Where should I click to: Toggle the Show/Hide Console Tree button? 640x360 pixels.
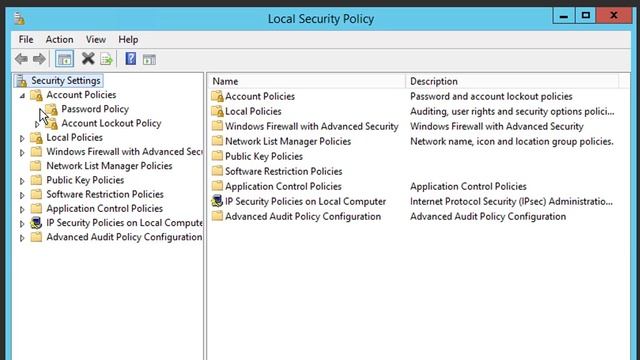click(64, 59)
